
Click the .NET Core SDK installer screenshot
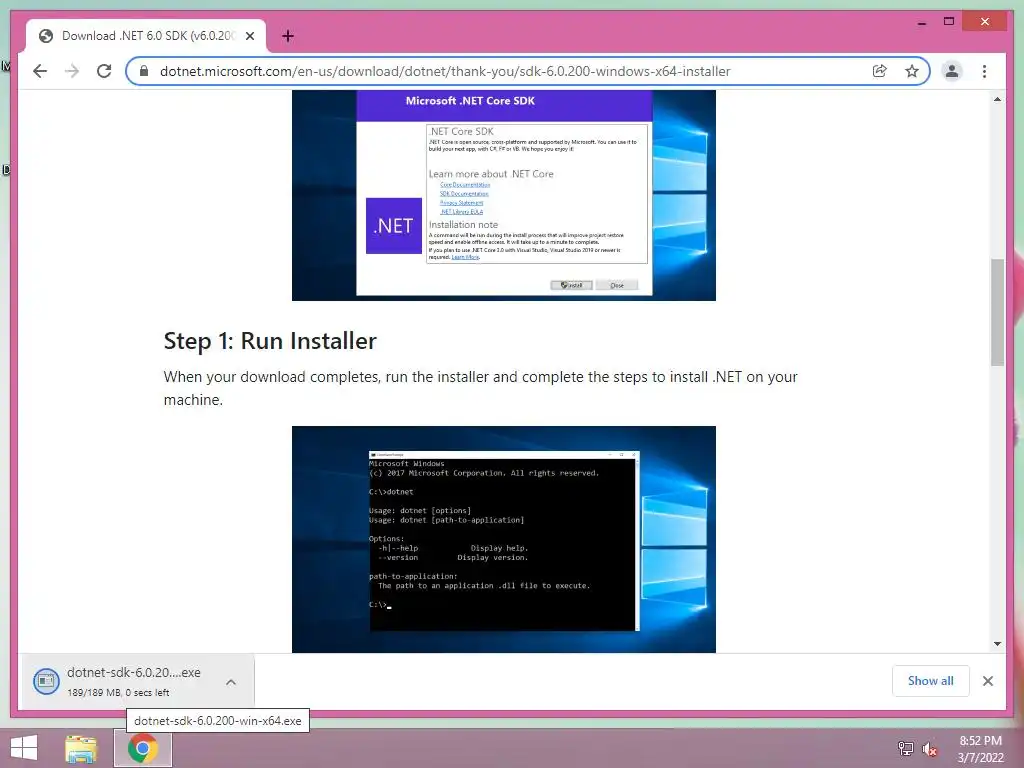point(504,195)
